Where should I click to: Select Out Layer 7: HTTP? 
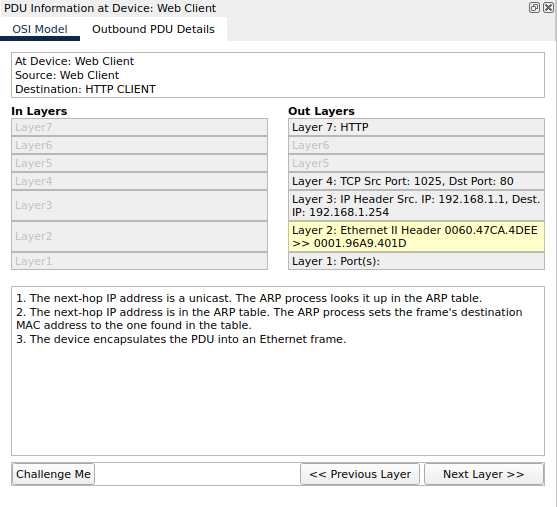[416, 127]
